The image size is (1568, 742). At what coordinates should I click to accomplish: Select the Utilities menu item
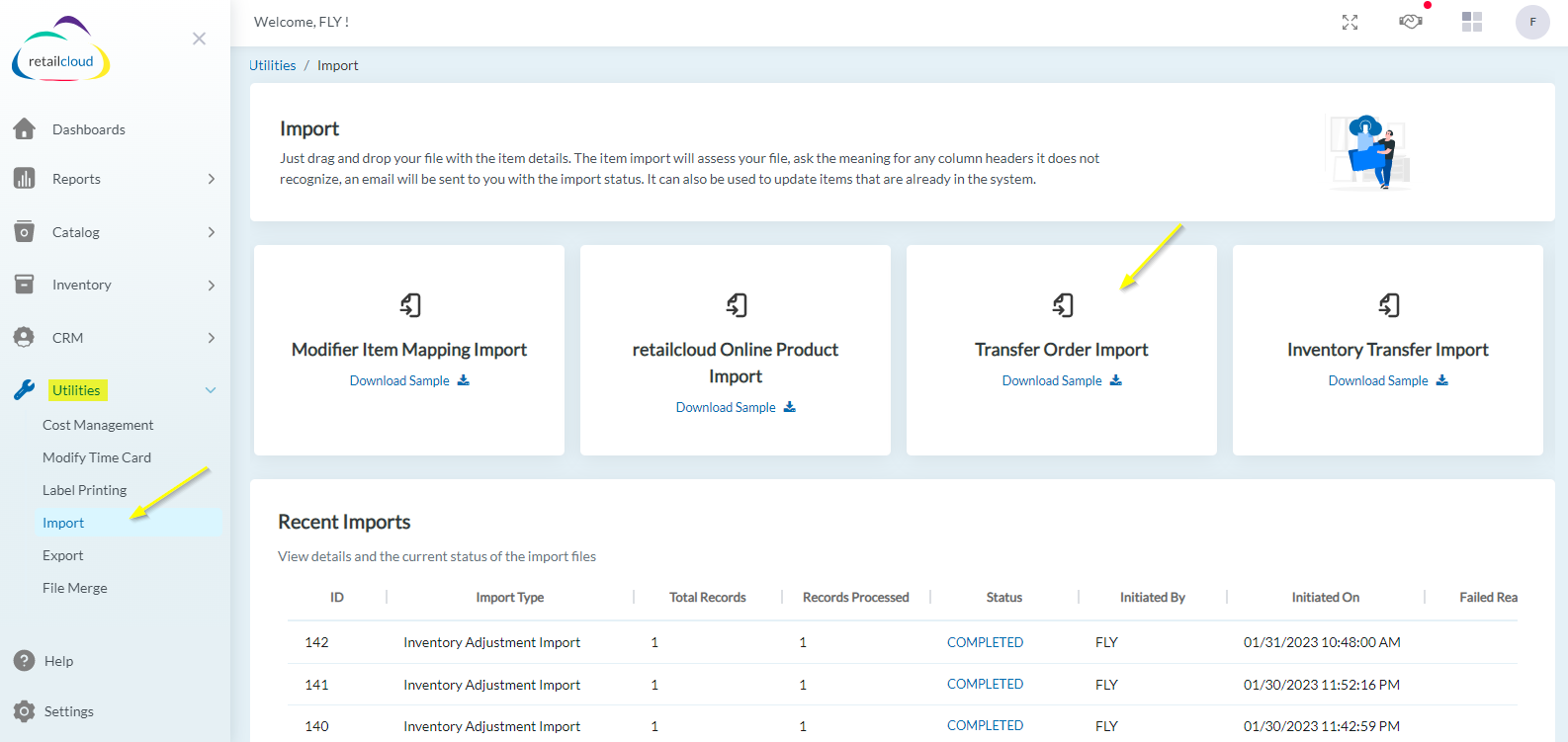(76, 390)
